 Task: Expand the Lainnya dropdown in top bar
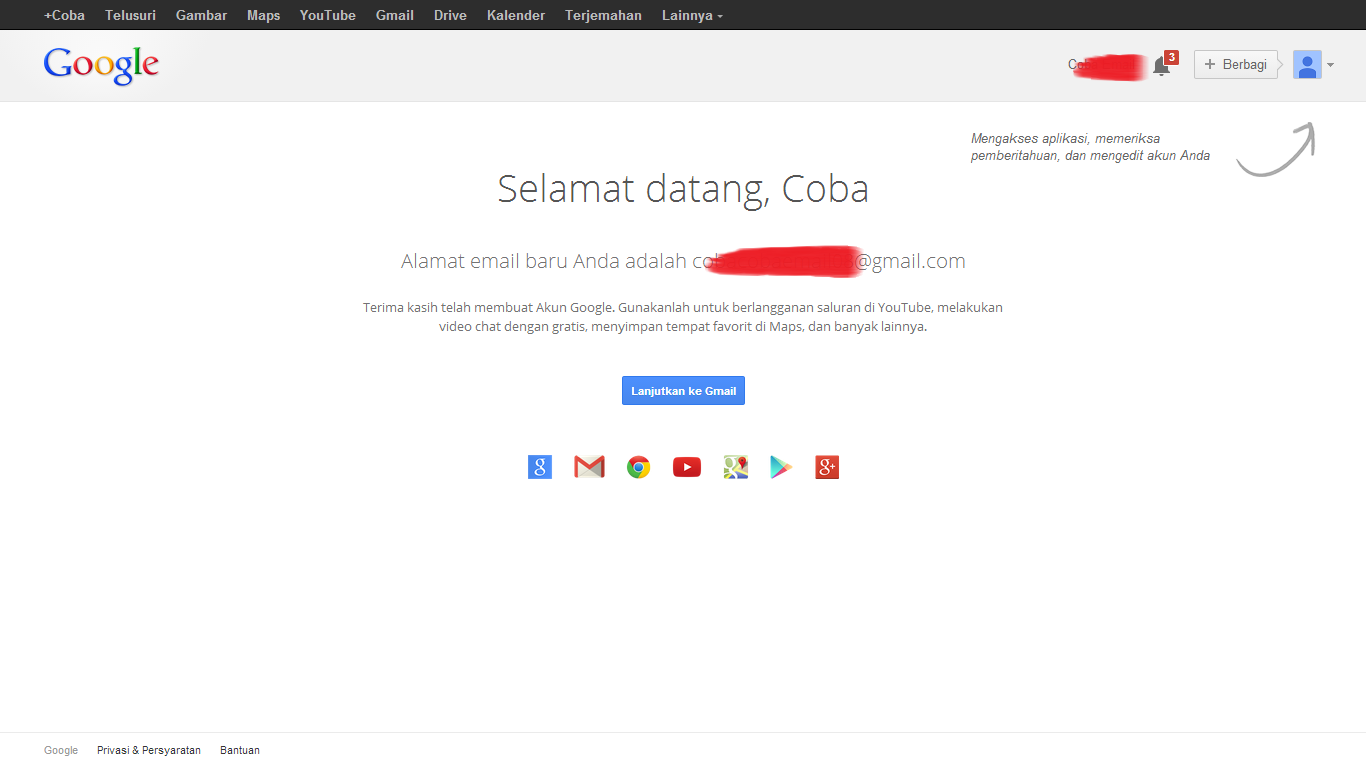[x=692, y=15]
